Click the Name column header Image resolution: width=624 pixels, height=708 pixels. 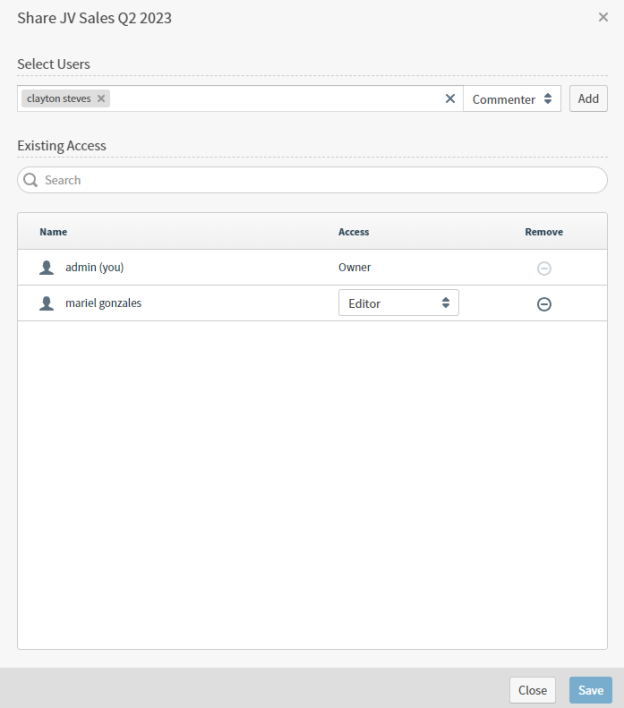[54, 232]
